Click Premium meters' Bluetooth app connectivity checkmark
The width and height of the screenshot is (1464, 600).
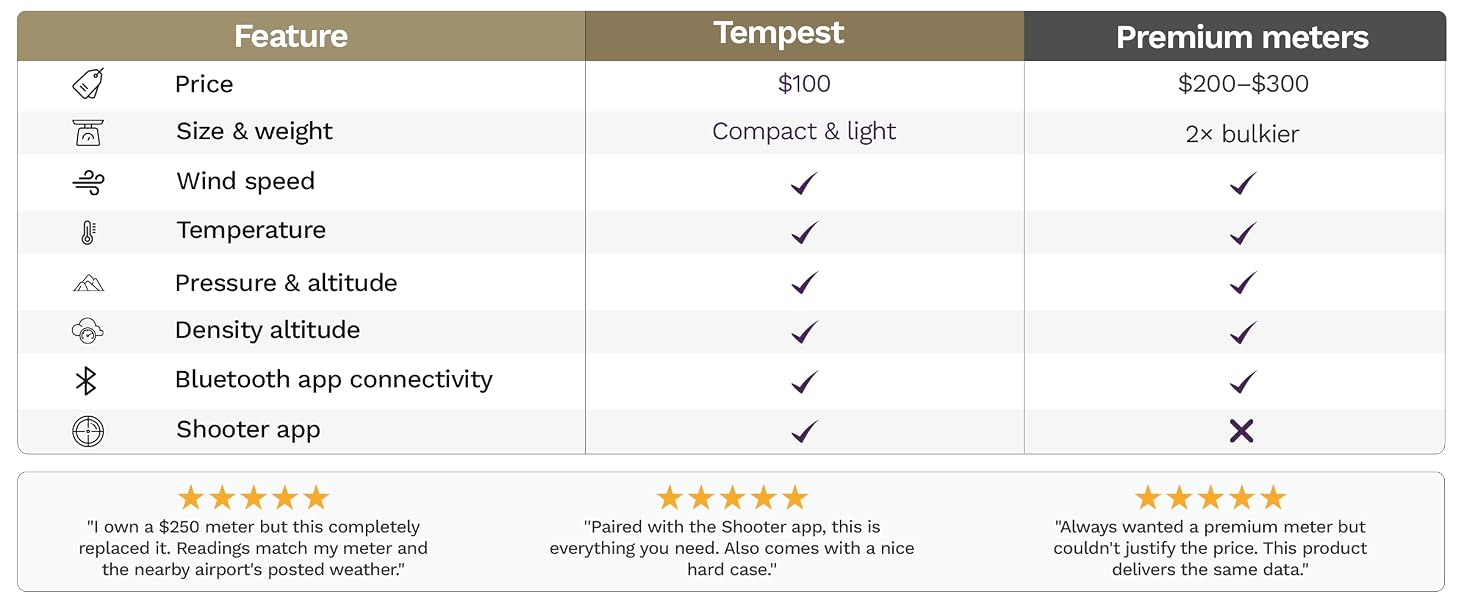1242,382
